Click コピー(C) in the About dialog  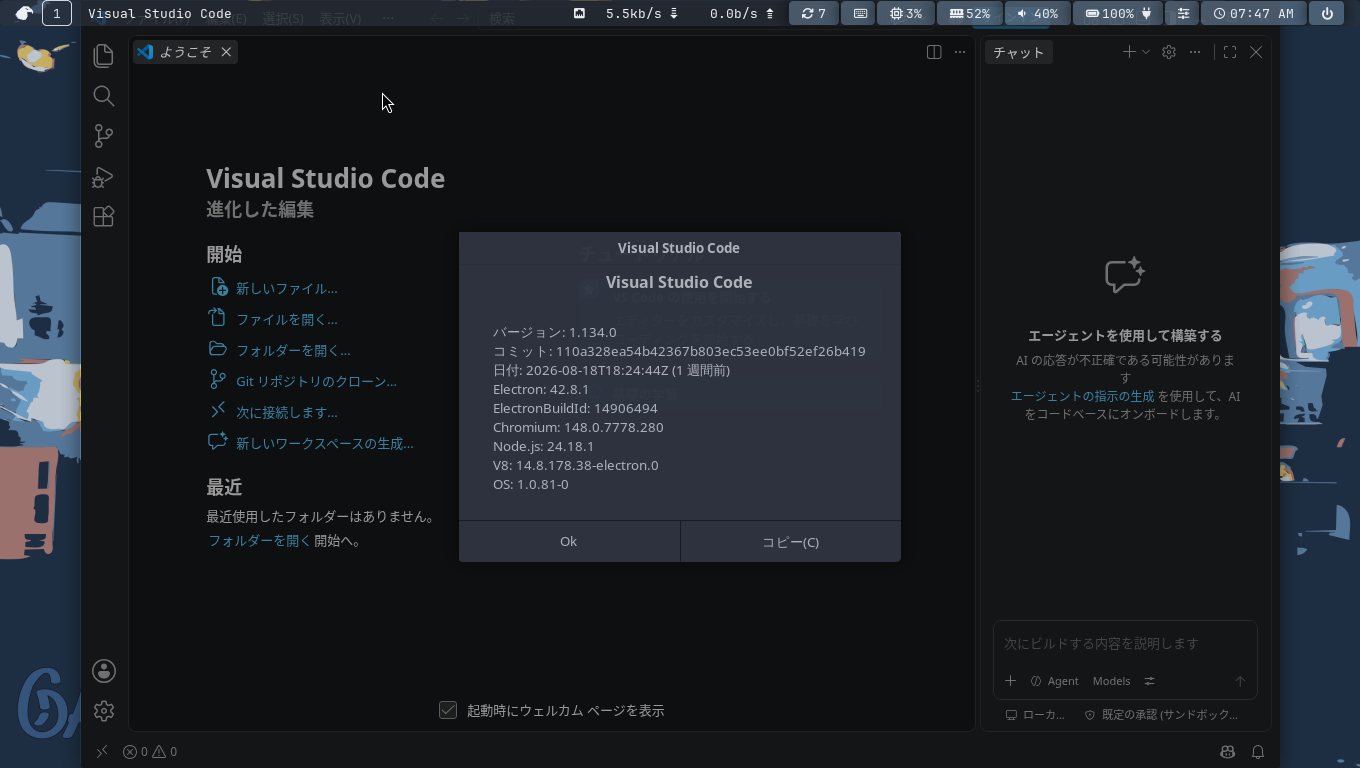tap(790, 541)
